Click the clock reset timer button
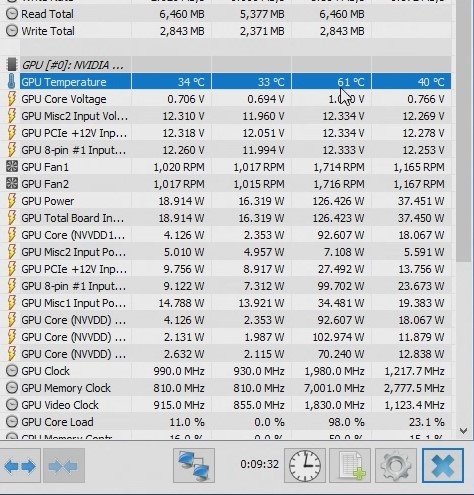The image size is (474, 495). pos(305,466)
